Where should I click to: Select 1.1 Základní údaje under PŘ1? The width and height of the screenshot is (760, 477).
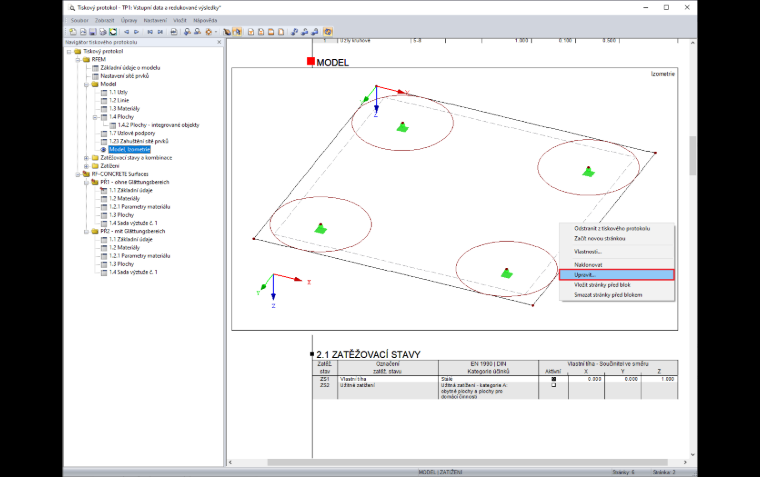[x=130, y=191]
